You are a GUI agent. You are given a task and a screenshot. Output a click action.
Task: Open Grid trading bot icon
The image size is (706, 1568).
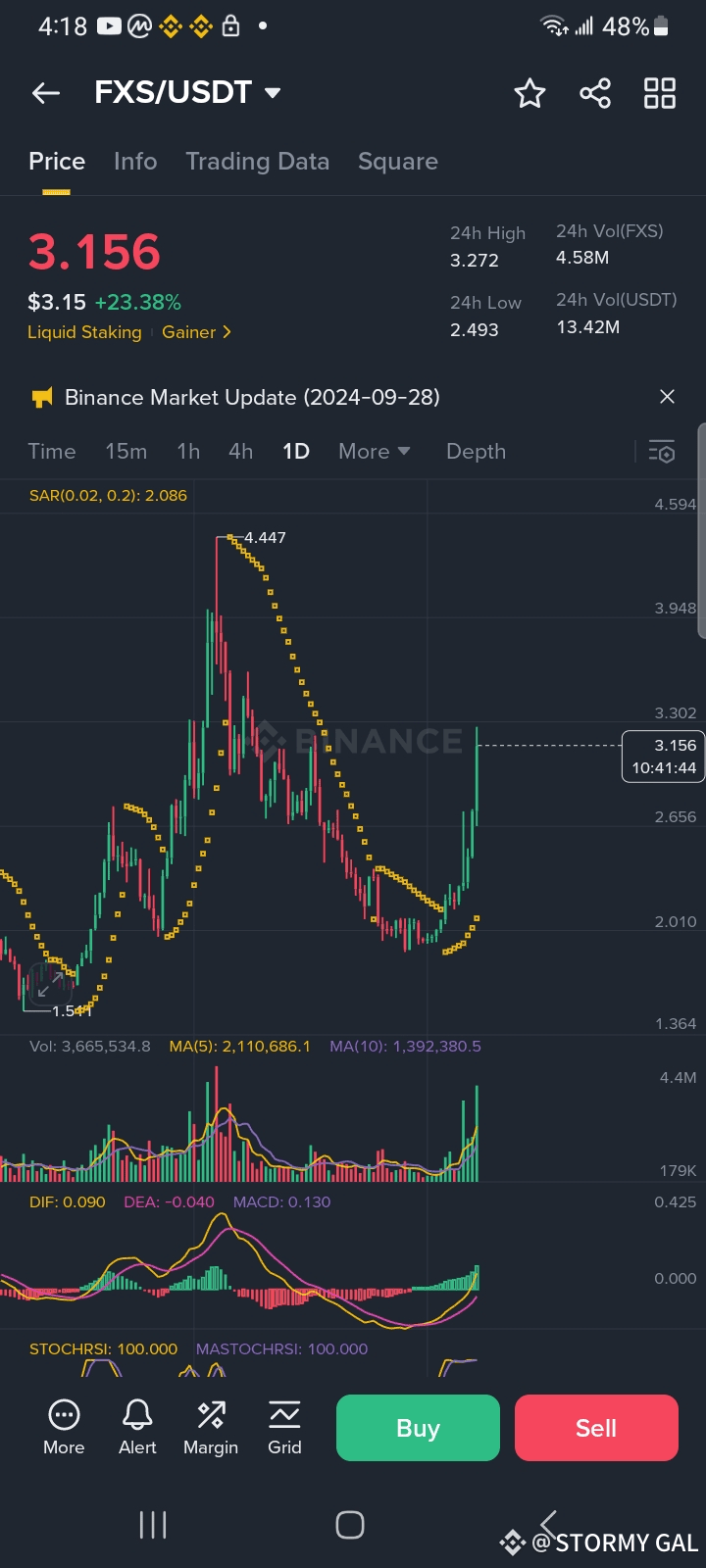pos(284,1427)
